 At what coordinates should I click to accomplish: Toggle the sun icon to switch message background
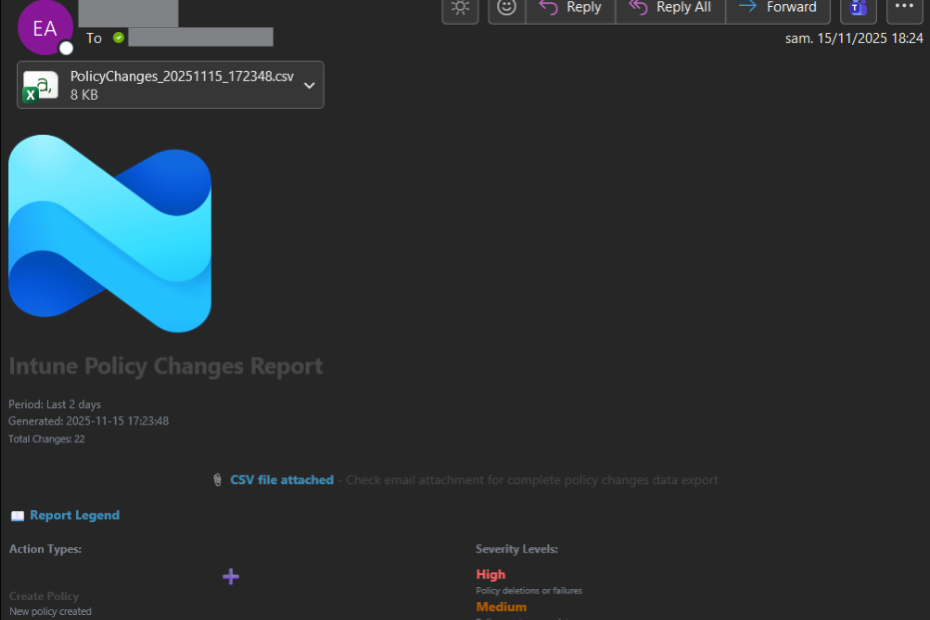tap(460, 8)
